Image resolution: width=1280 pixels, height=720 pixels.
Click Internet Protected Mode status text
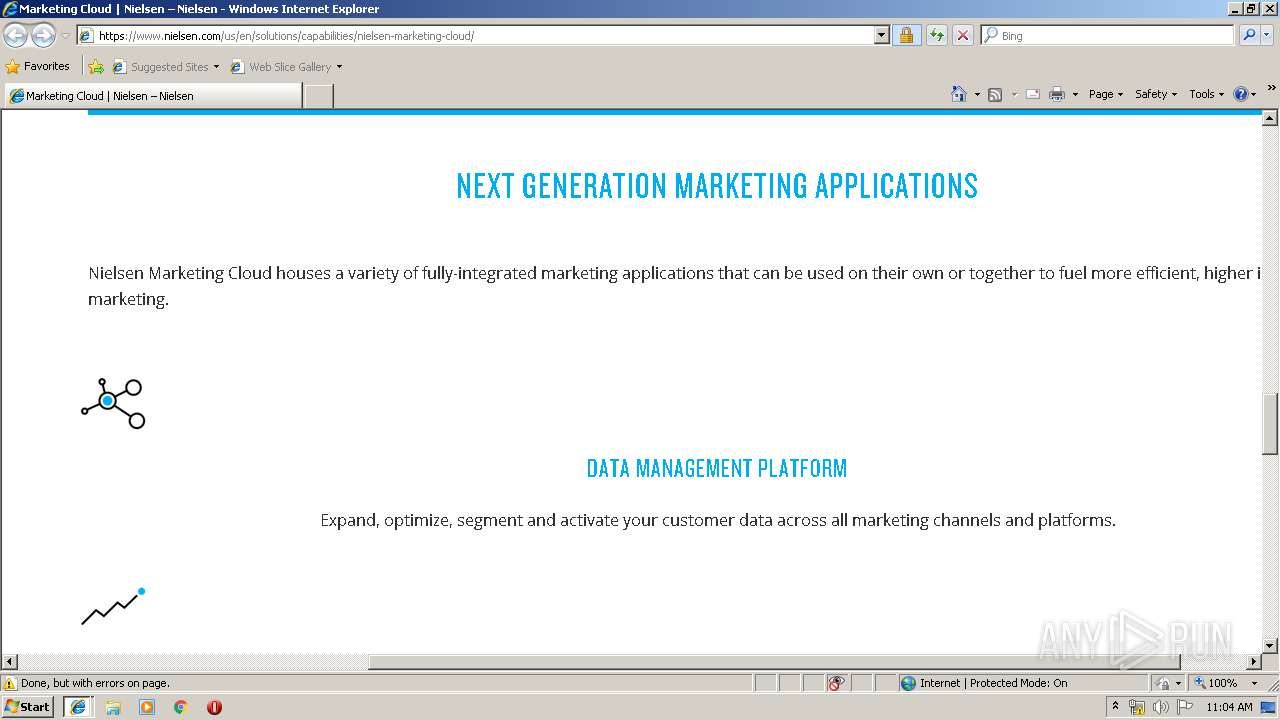tap(993, 683)
